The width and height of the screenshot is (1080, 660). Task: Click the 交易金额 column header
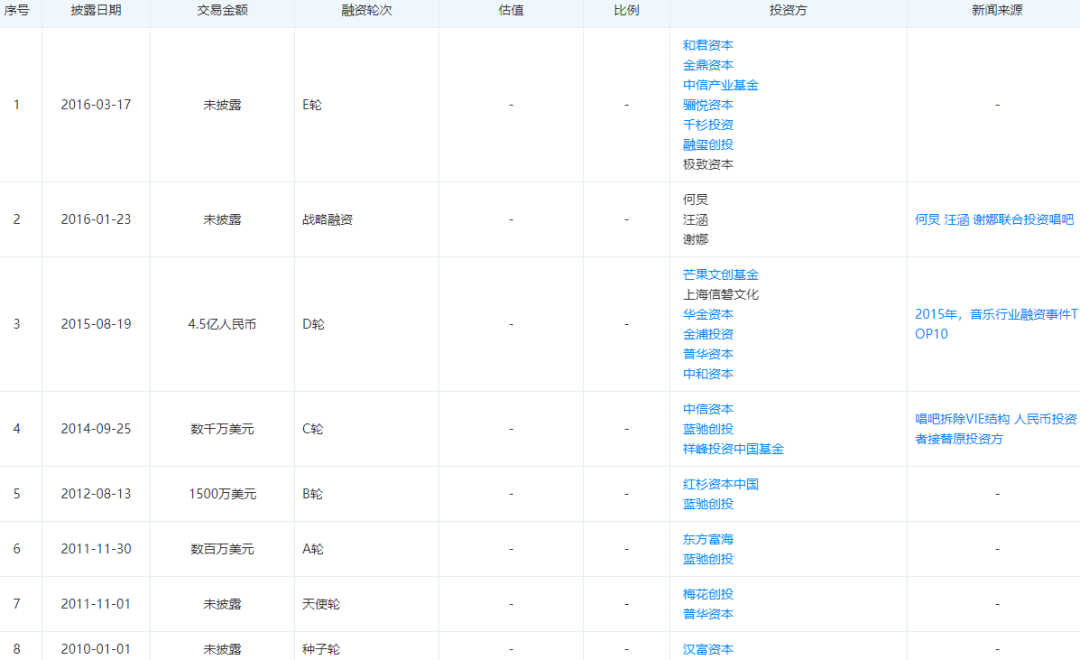[x=222, y=10]
